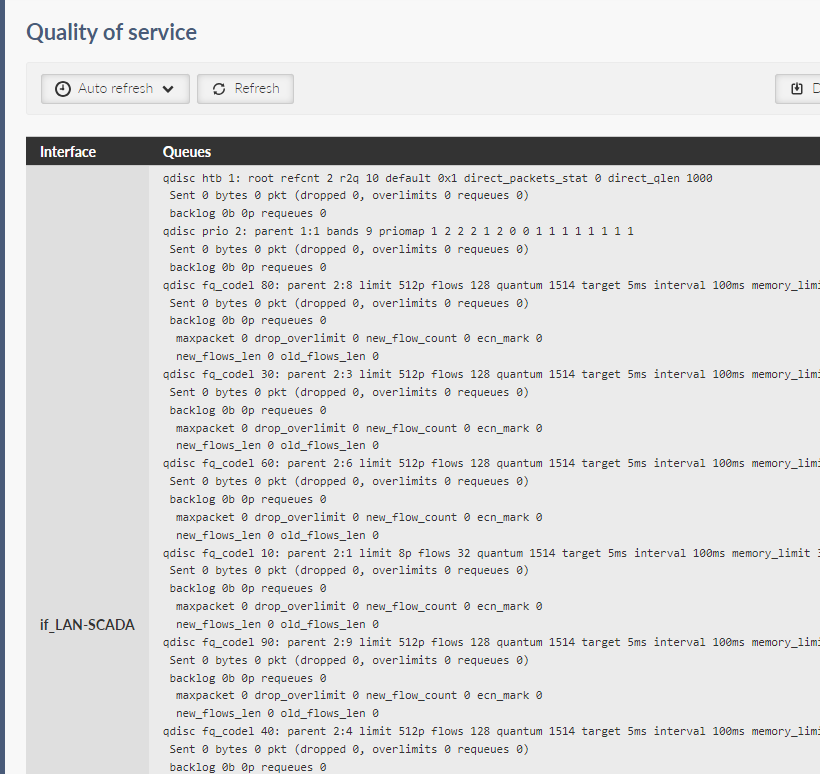820x774 pixels.
Task: Click the Auto refresh chevron arrow
Action: (168, 89)
